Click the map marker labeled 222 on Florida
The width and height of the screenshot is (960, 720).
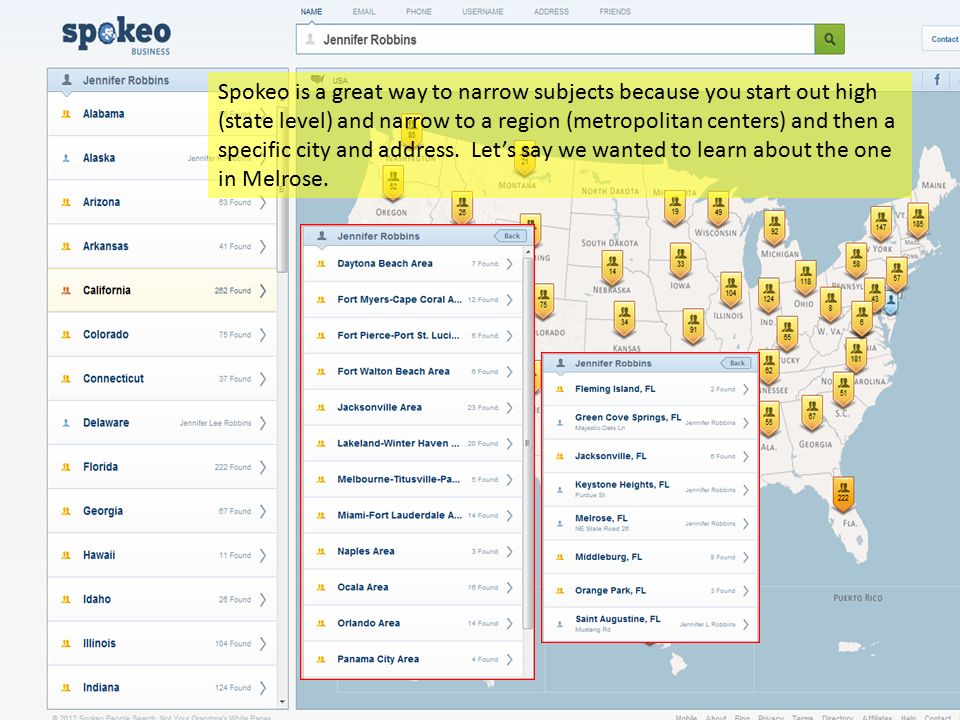coord(843,493)
